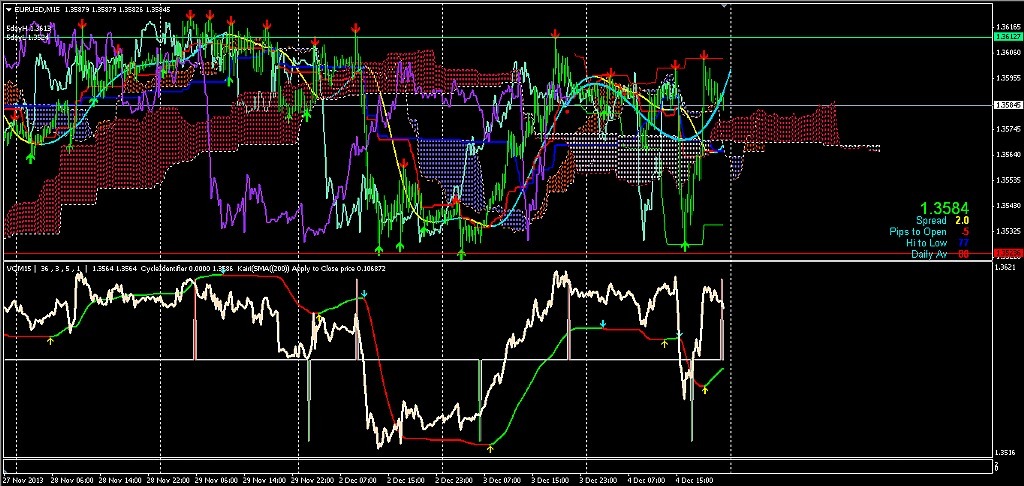Select the 5dayH 1.3613 label
1024x486 pixels.
tap(28, 29)
